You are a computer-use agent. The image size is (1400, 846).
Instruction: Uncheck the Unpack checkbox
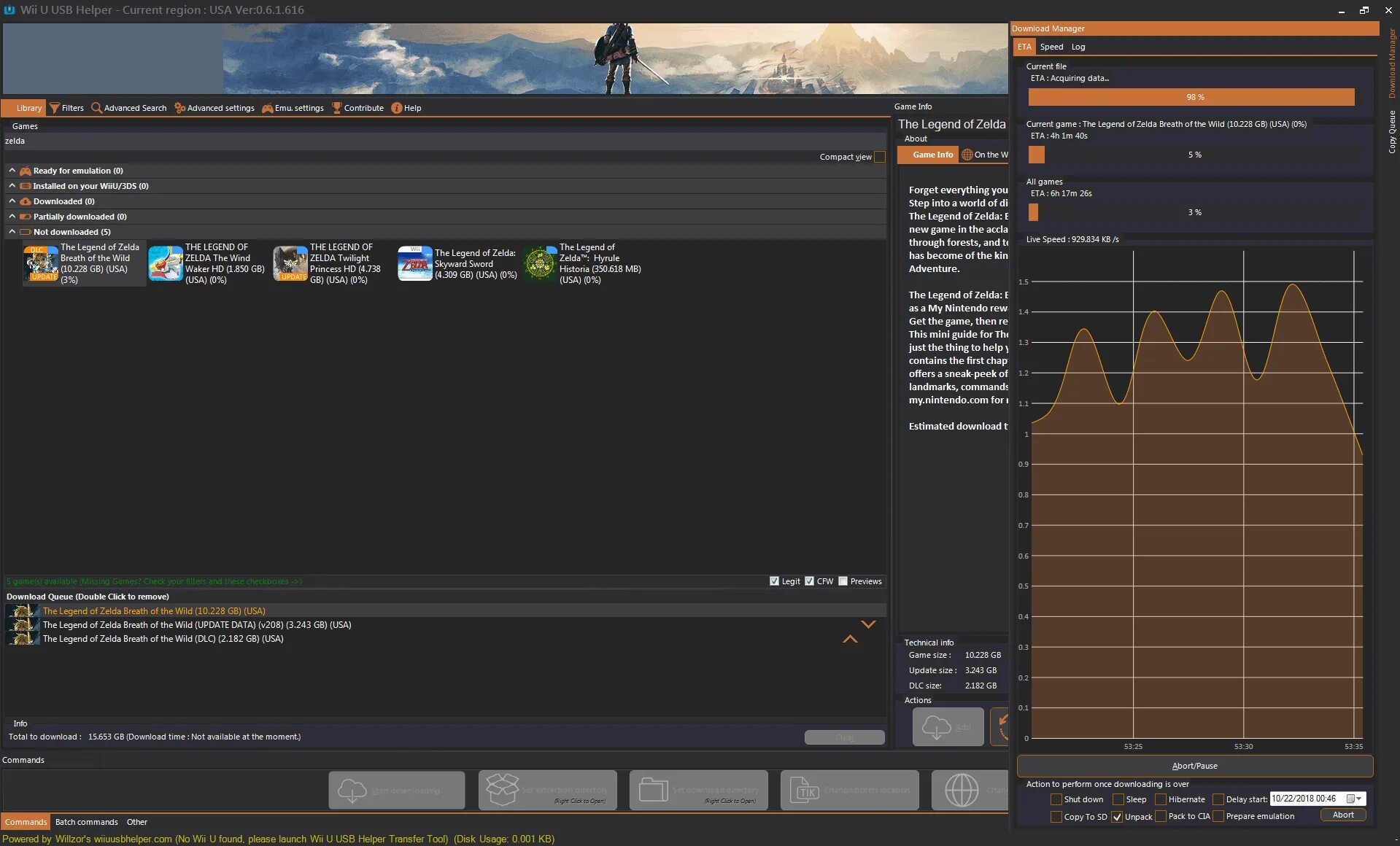(1116, 817)
